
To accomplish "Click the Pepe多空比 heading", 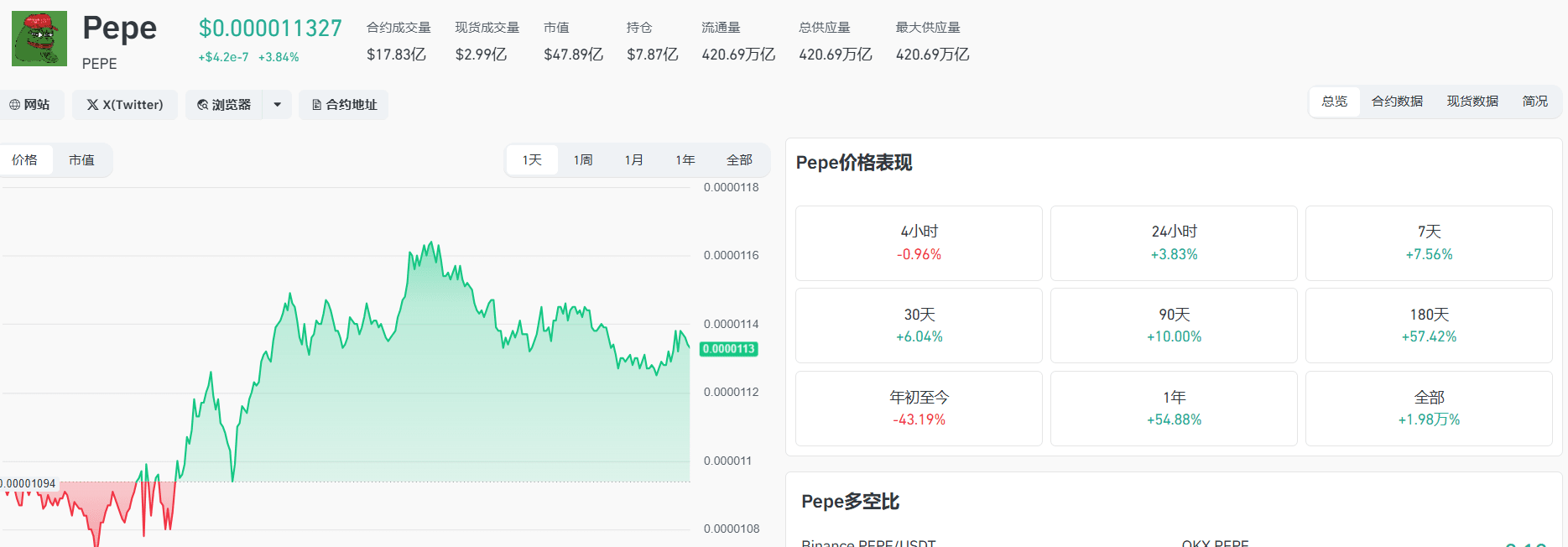I will click(850, 502).
